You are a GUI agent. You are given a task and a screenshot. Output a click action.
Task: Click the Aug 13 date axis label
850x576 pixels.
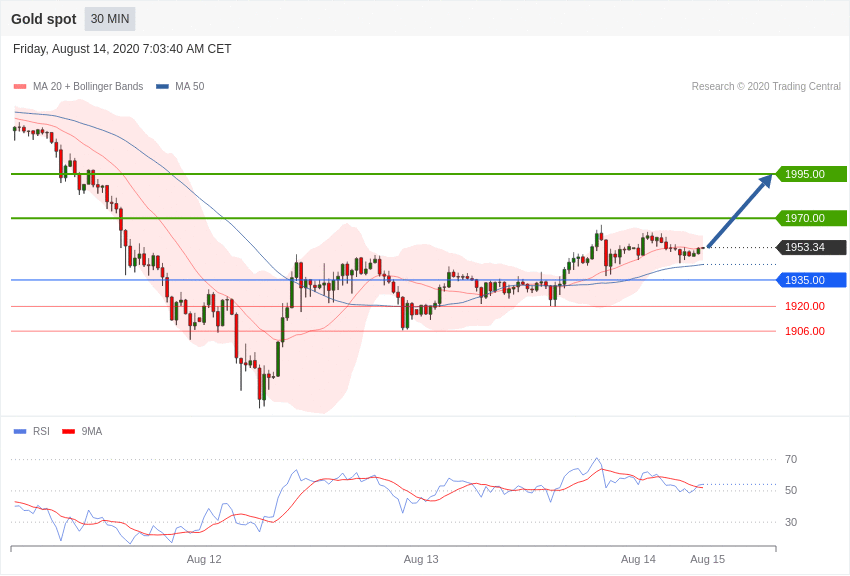coord(421,559)
